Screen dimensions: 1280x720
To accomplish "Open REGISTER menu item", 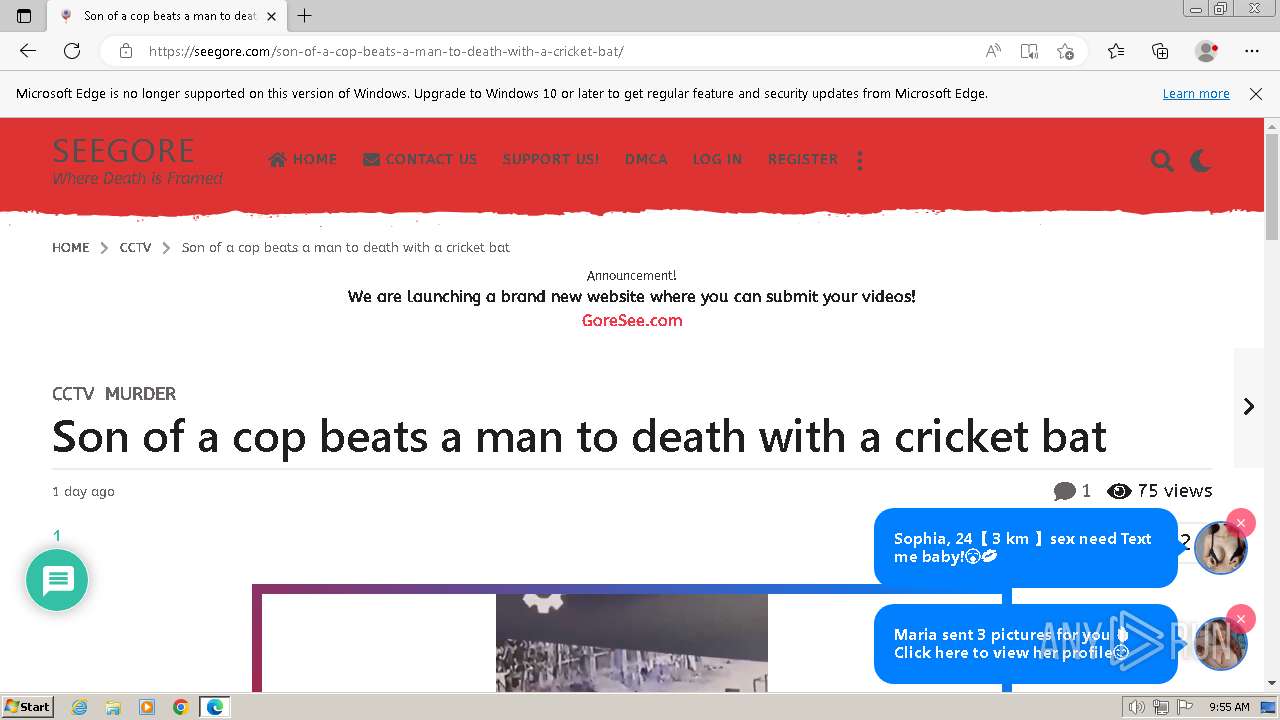I will pyautogui.click(x=803, y=159).
